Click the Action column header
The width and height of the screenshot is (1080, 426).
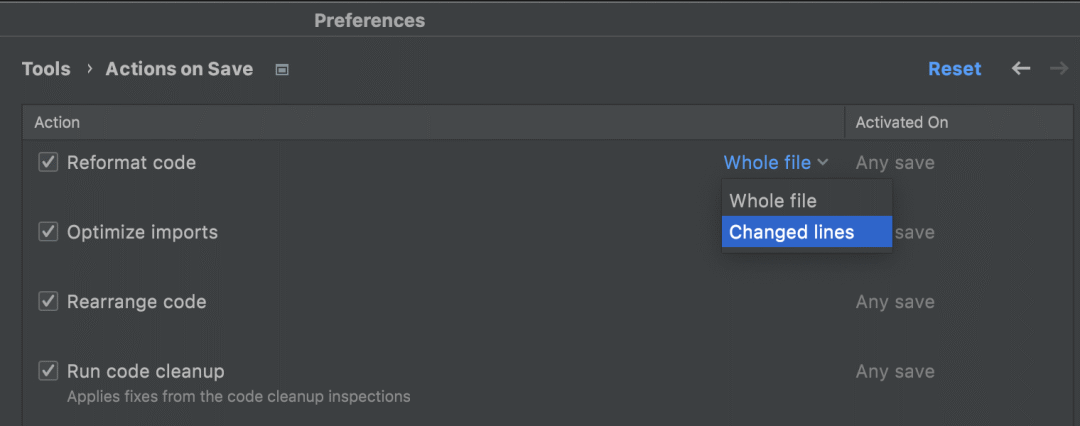[x=57, y=122]
